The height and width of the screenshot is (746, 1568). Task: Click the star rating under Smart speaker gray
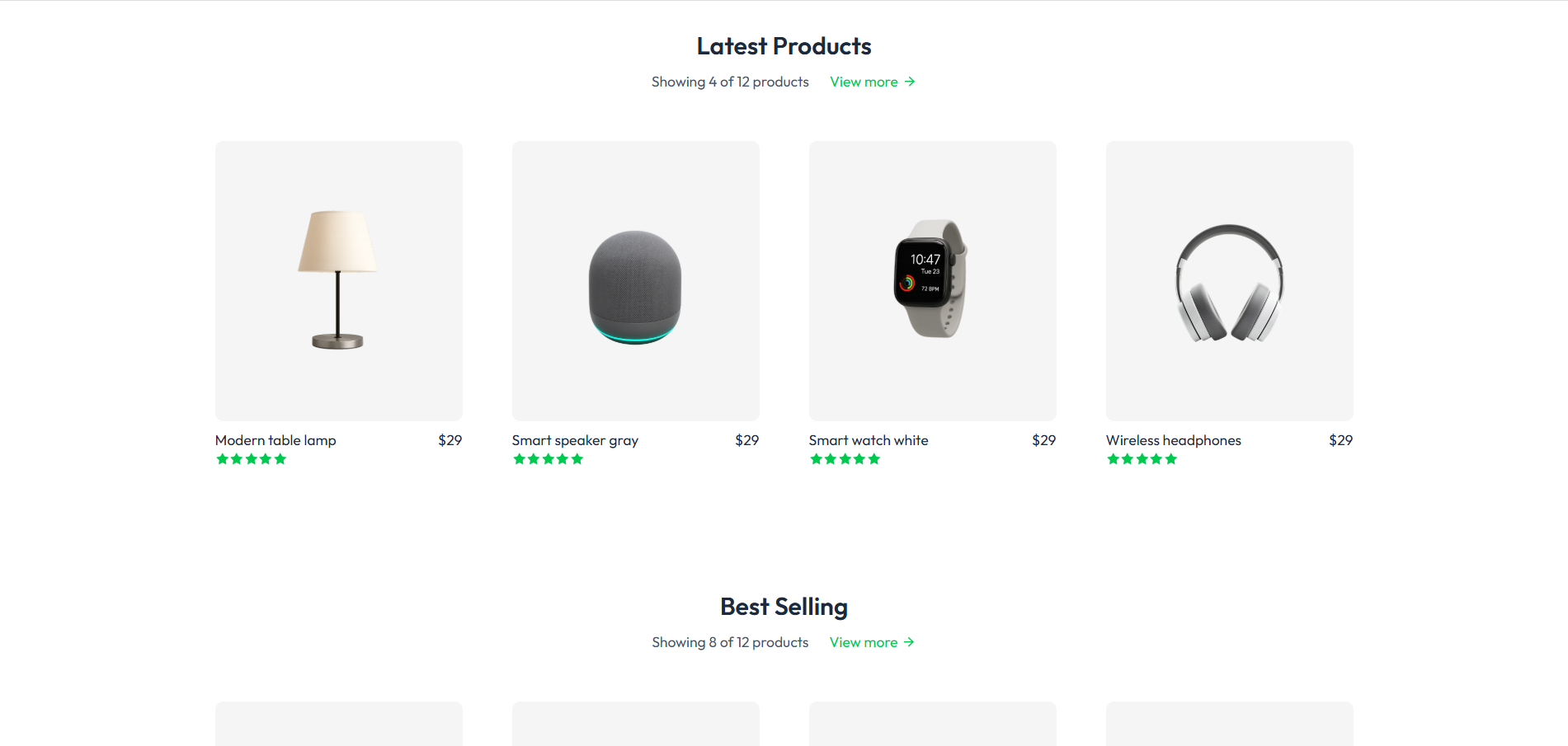(x=549, y=459)
